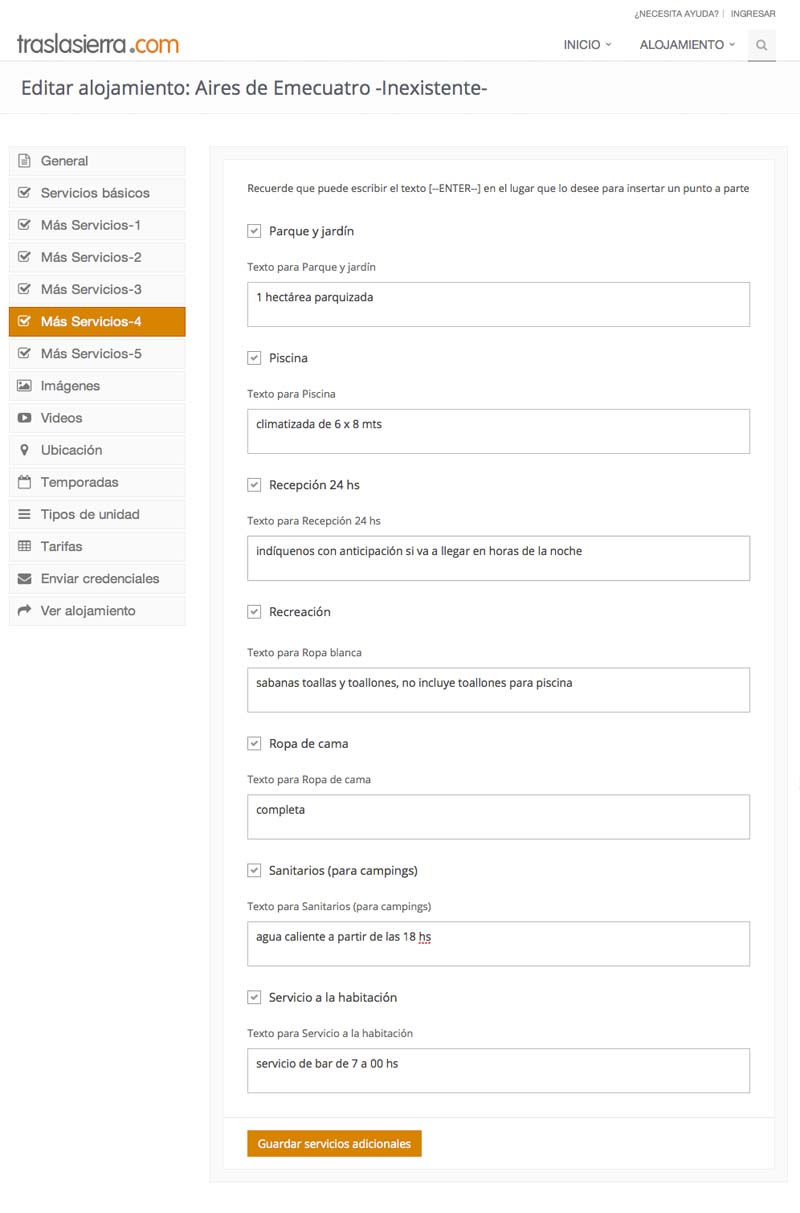The image size is (800, 1213).
Task: Click the map pin icon for Ubicación
Action: (25, 450)
